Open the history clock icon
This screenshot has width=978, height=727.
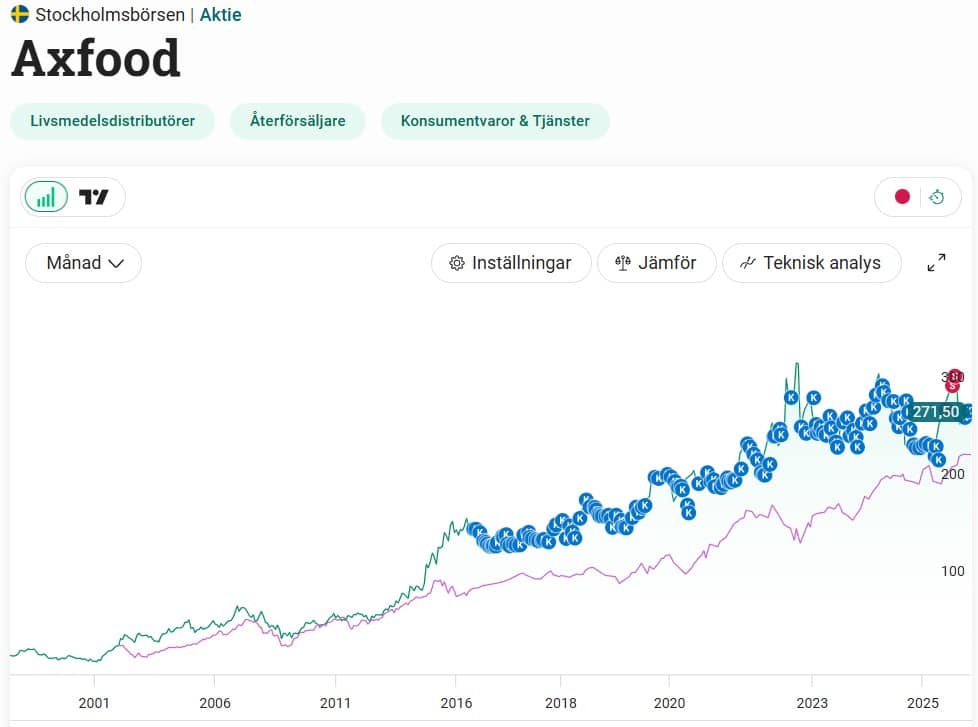tap(936, 197)
